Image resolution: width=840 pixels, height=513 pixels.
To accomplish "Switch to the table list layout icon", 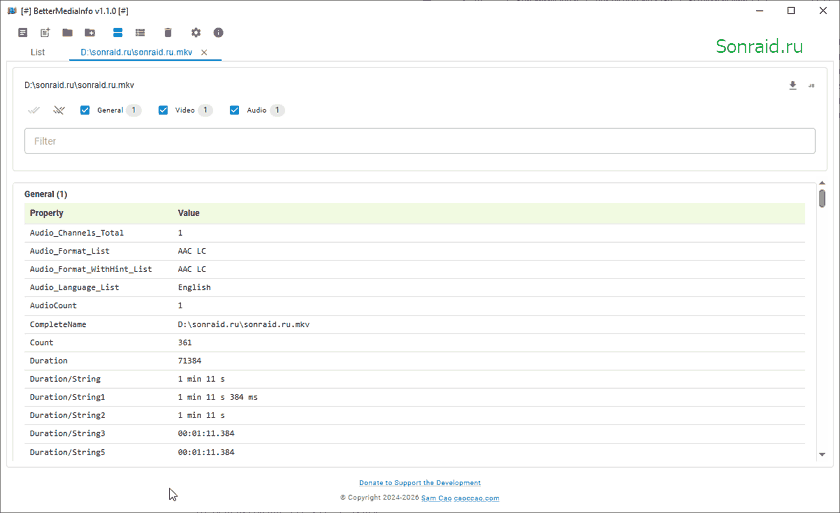I will coord(140,33).
